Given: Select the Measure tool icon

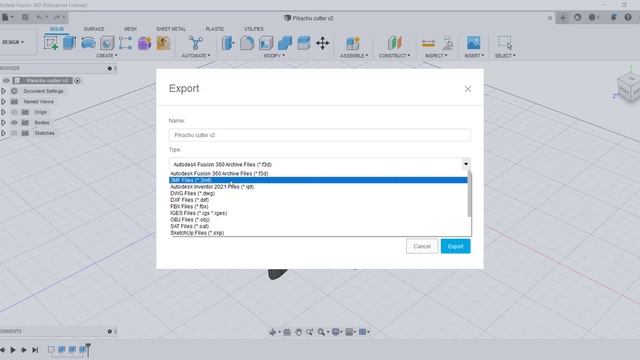Looking at the screenshot, I should 428,43.
